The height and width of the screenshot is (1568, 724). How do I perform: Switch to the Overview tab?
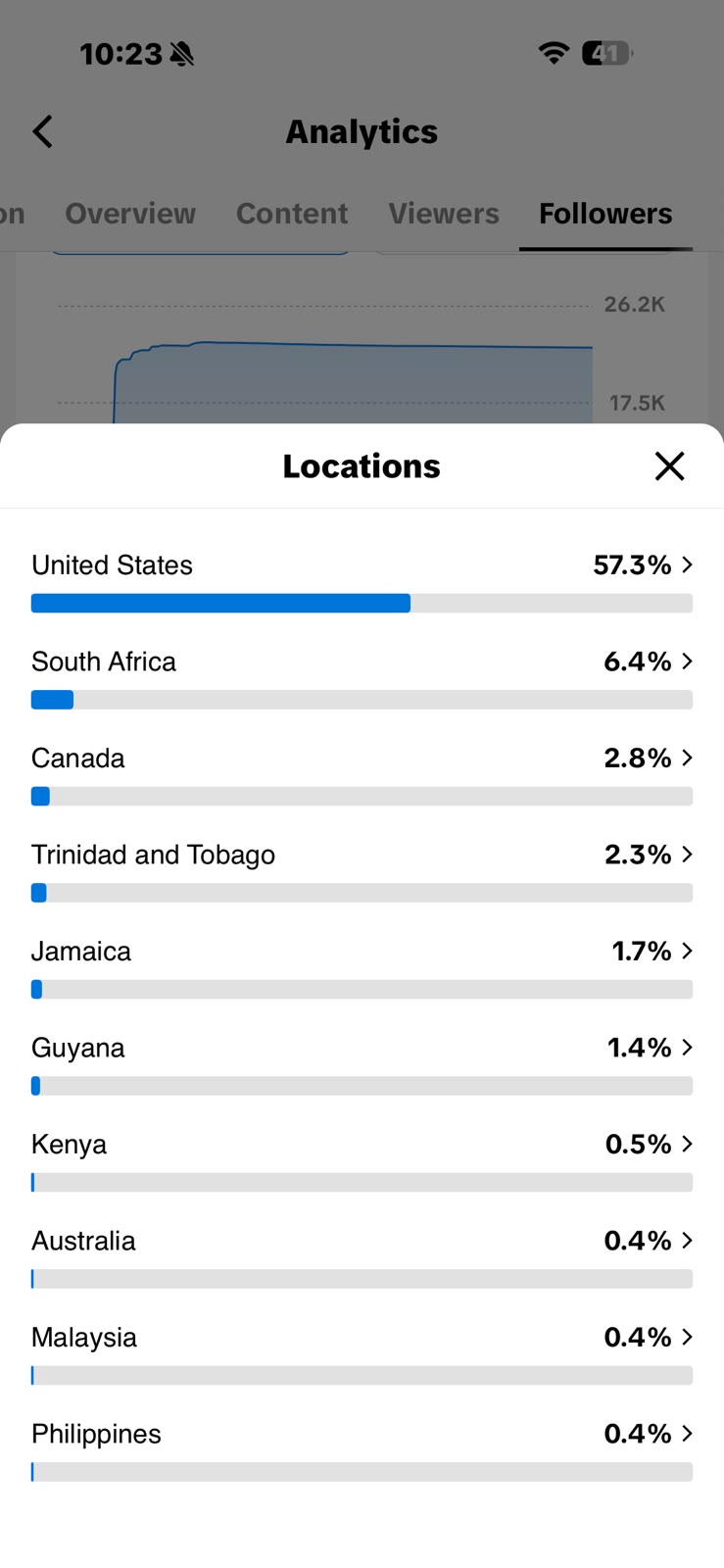pyautogui.click(x=130, y=214)
